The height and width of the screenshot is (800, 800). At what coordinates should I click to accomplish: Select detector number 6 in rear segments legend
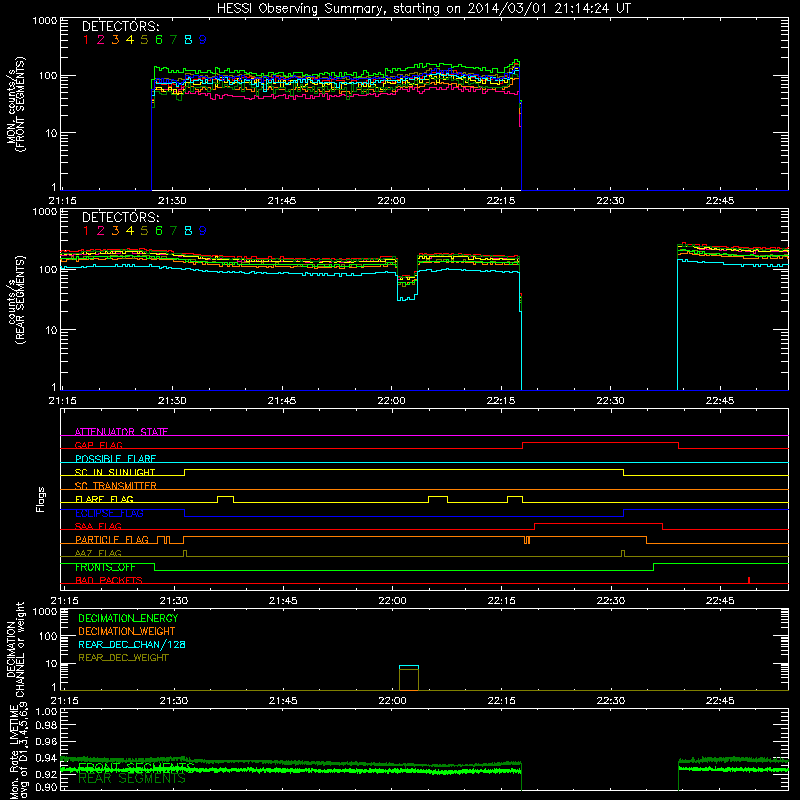pyautogui.click(x=159, y=231)
